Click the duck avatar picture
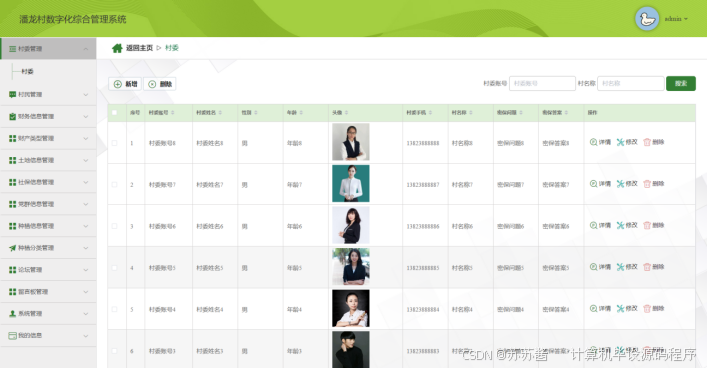The image size is (707, 368). click(647, 19)
